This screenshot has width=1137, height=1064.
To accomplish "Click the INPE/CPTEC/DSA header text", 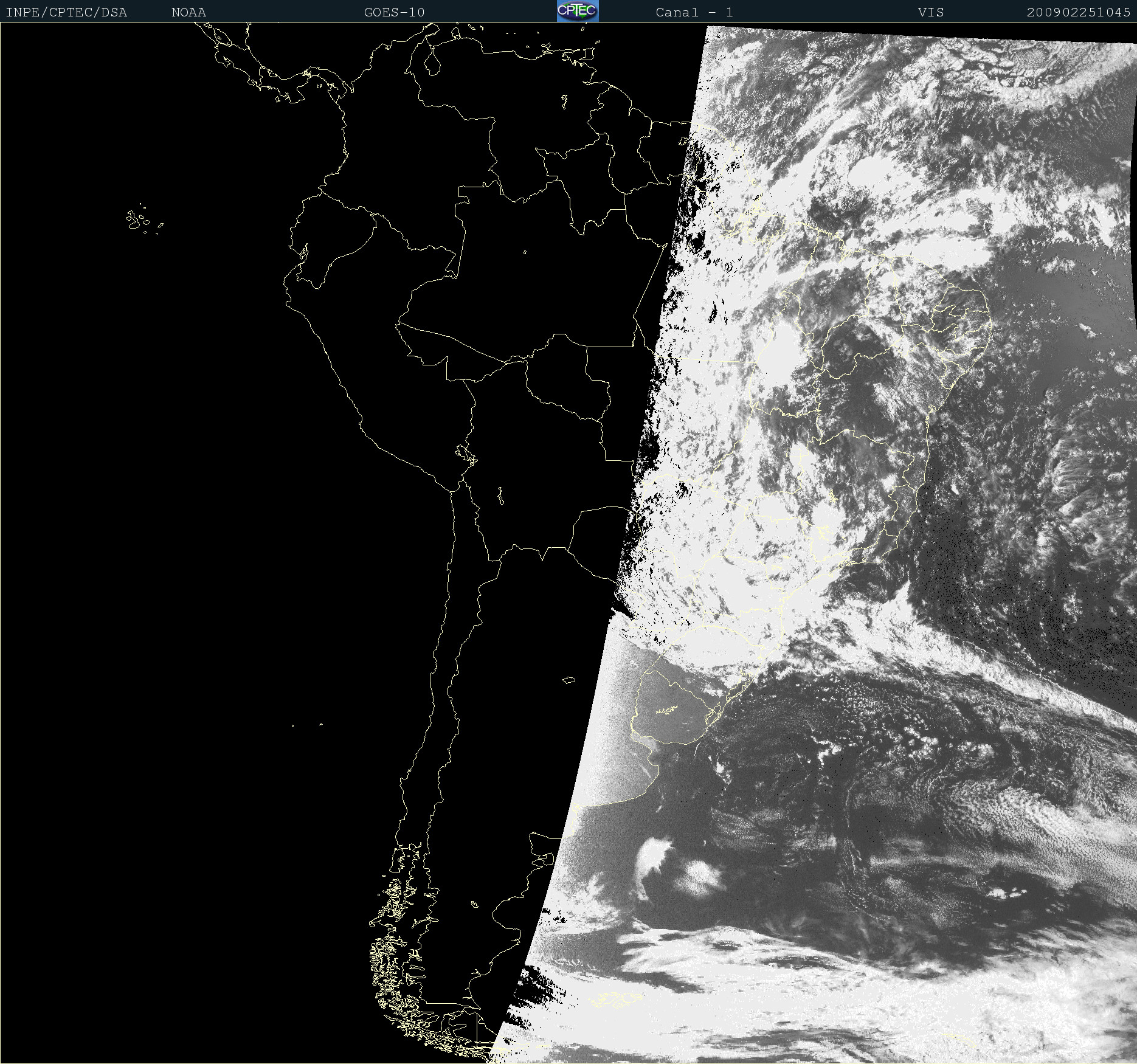I will coord(66,12).
